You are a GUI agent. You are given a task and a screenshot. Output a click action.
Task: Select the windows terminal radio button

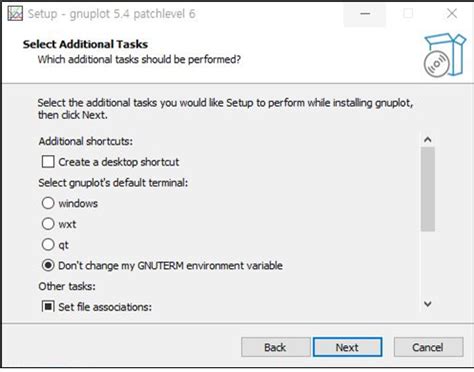[x=48, y=203]
